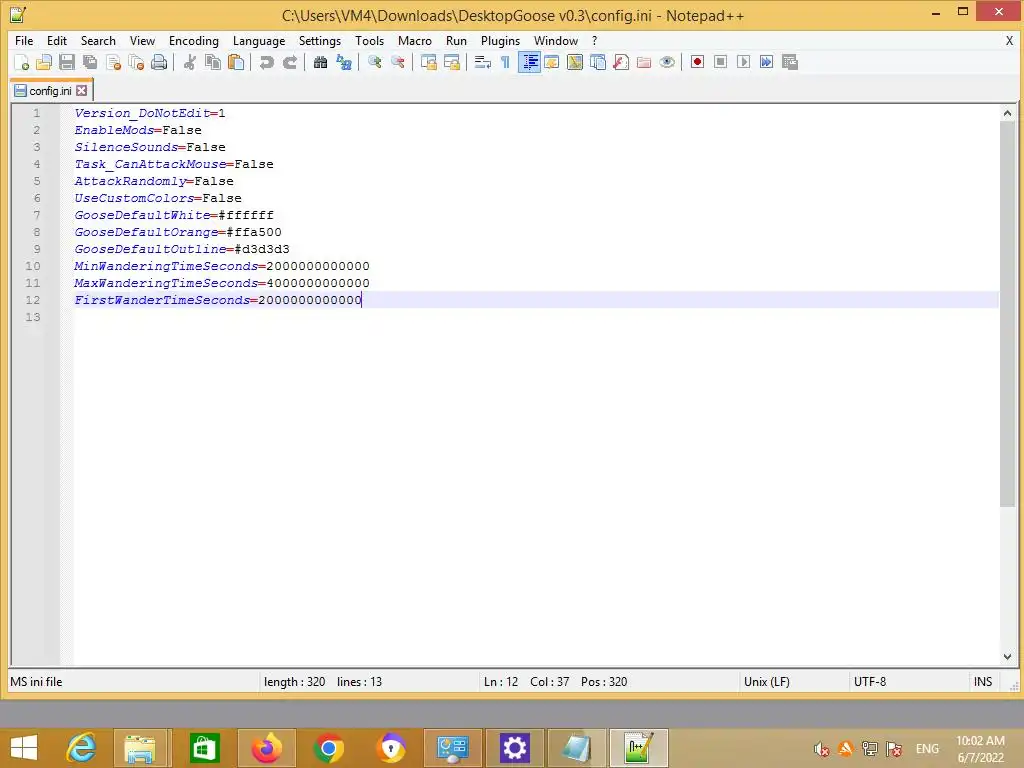Click the Open file toolbar icon
The image size is (1024, 768).
coord(44,62)
